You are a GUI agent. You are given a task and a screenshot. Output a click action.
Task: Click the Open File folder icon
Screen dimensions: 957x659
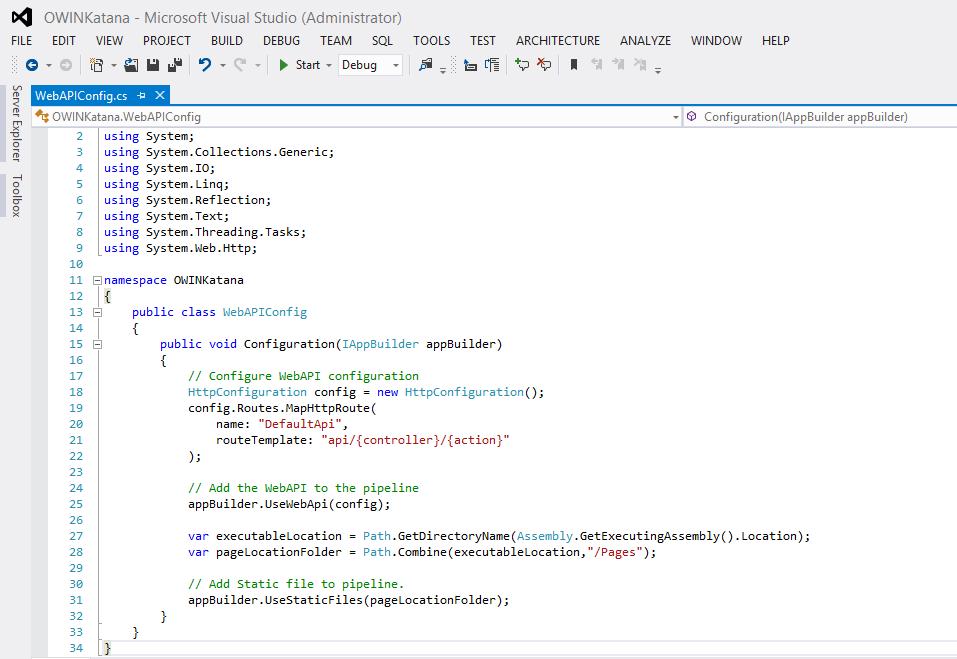point(131,65)
